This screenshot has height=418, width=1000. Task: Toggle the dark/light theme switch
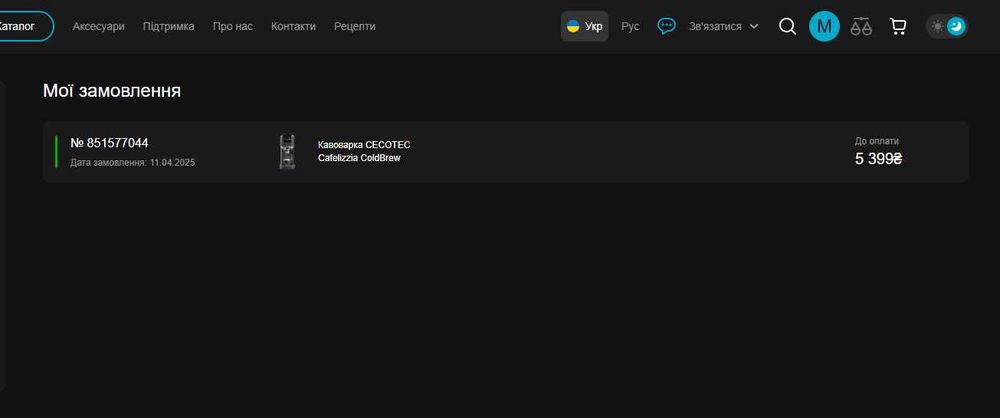pos(947,26)
